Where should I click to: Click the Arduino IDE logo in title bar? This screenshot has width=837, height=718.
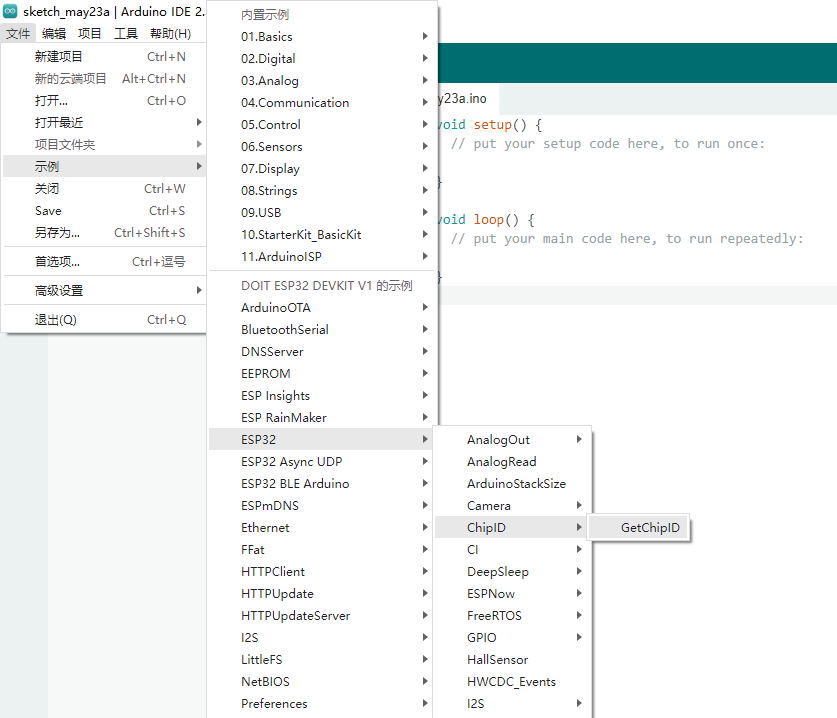pos(10,11)
